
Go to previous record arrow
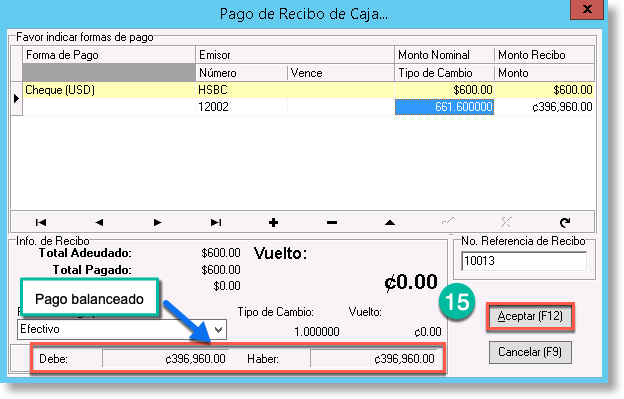tap(99, 222)
